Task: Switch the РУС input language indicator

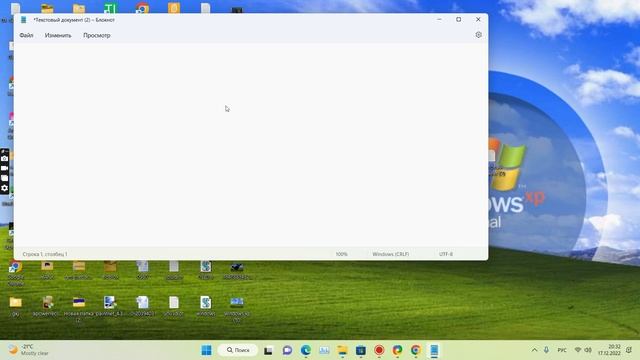Action: [562, 350]
